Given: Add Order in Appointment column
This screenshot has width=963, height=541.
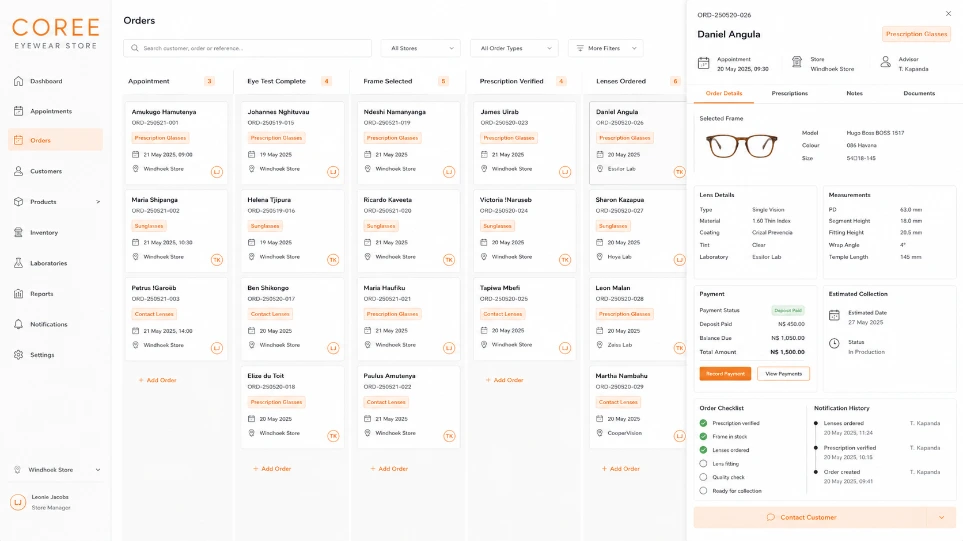Looking at the screenshot, I should click(x=158, y=380).
